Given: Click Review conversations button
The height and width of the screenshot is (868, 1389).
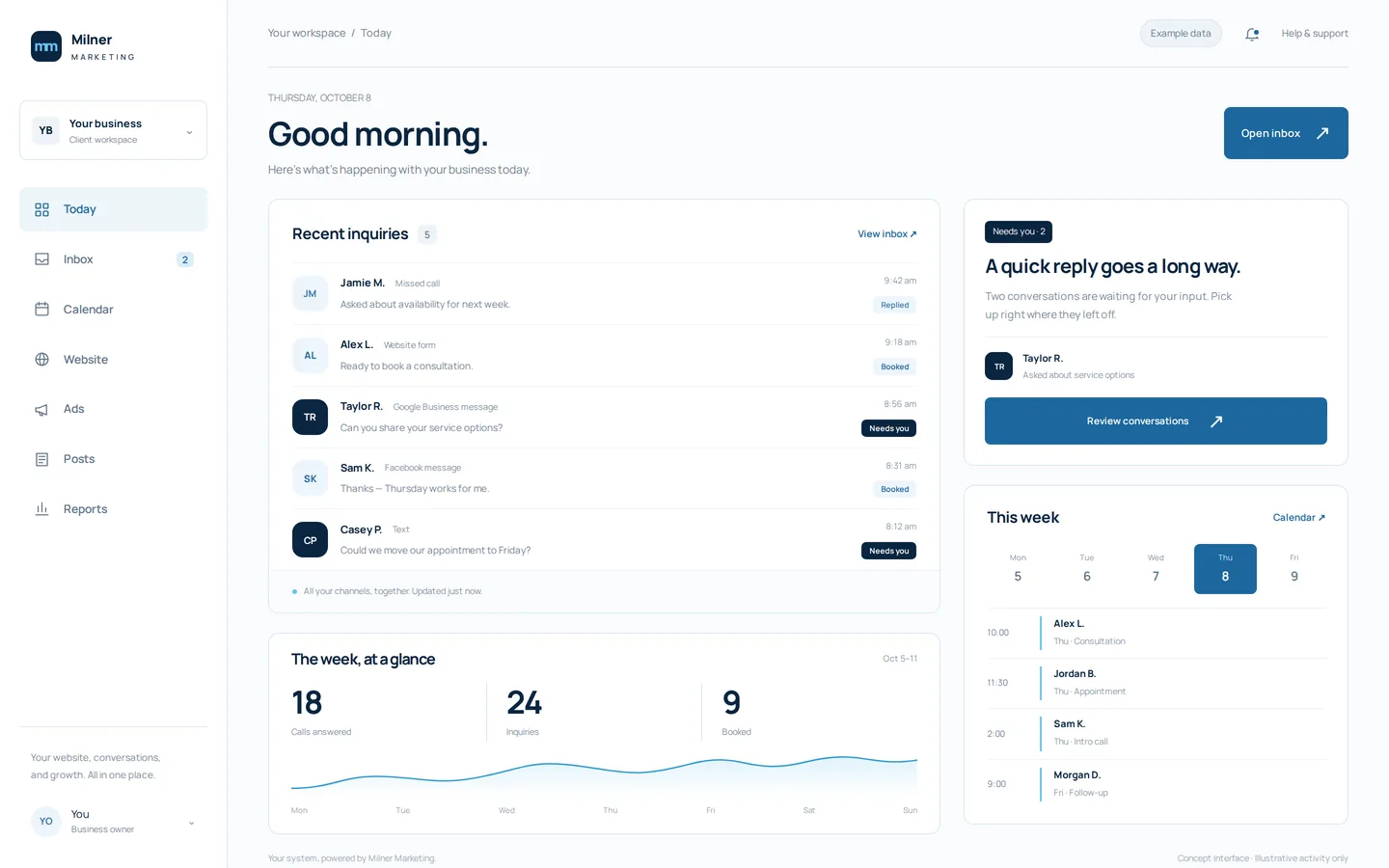Looking at the screenshot, I should click(x=1156, y=420).
